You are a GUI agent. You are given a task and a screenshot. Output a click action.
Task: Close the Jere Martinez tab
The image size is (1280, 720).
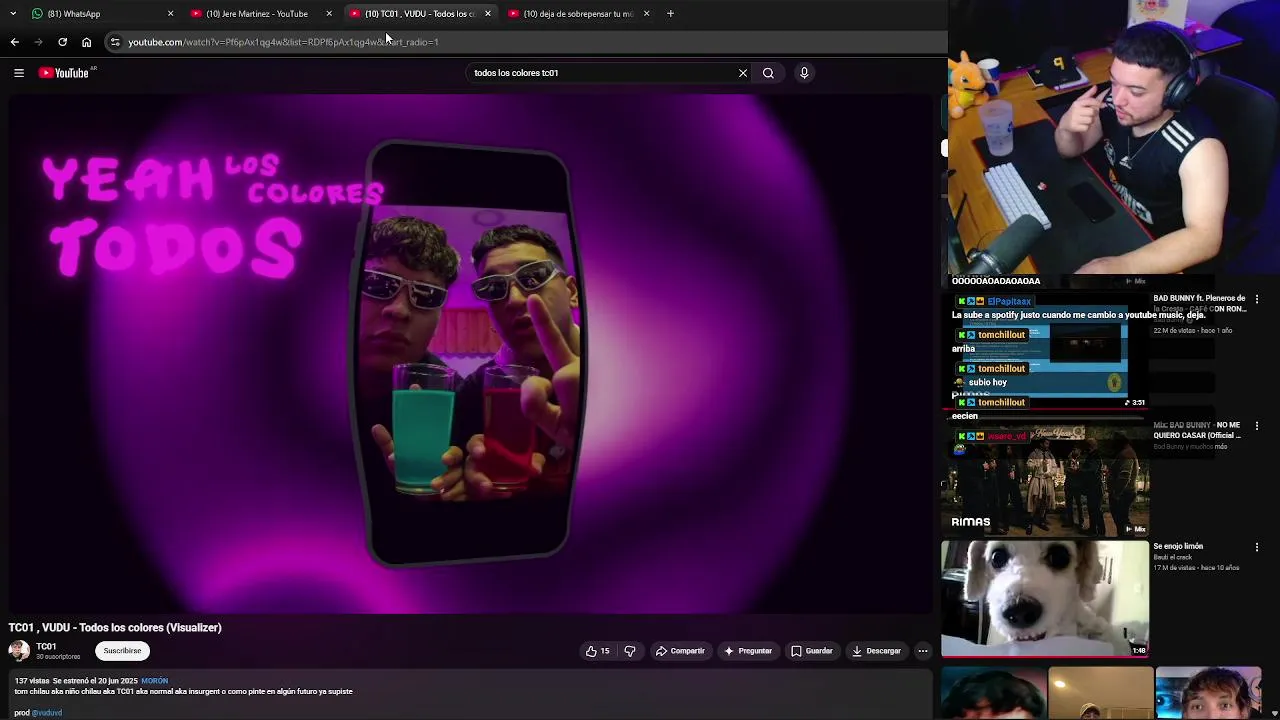pyautogui.click(x=329, y=14)
